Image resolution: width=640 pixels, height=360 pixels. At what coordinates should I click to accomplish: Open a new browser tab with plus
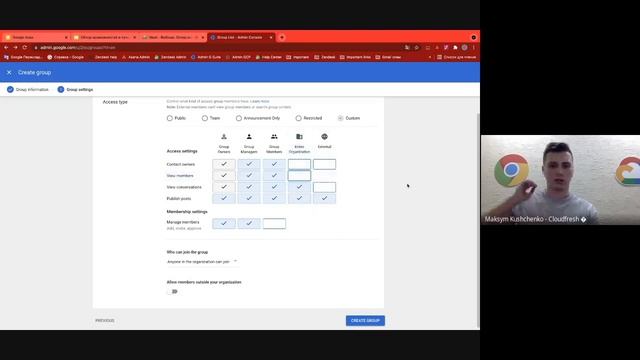pos(282,37)
